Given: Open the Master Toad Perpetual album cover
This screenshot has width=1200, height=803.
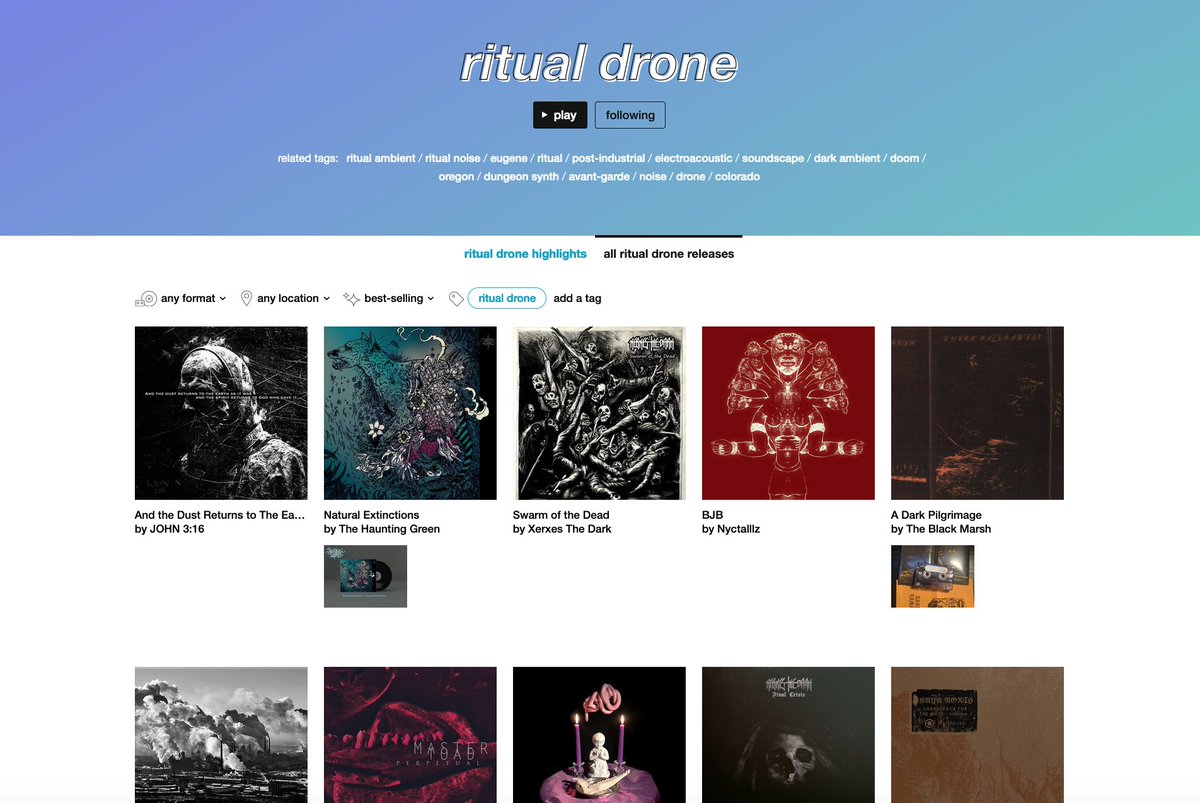Looking at the screenshot, I should pyautogui.click(x=410, y=735).
